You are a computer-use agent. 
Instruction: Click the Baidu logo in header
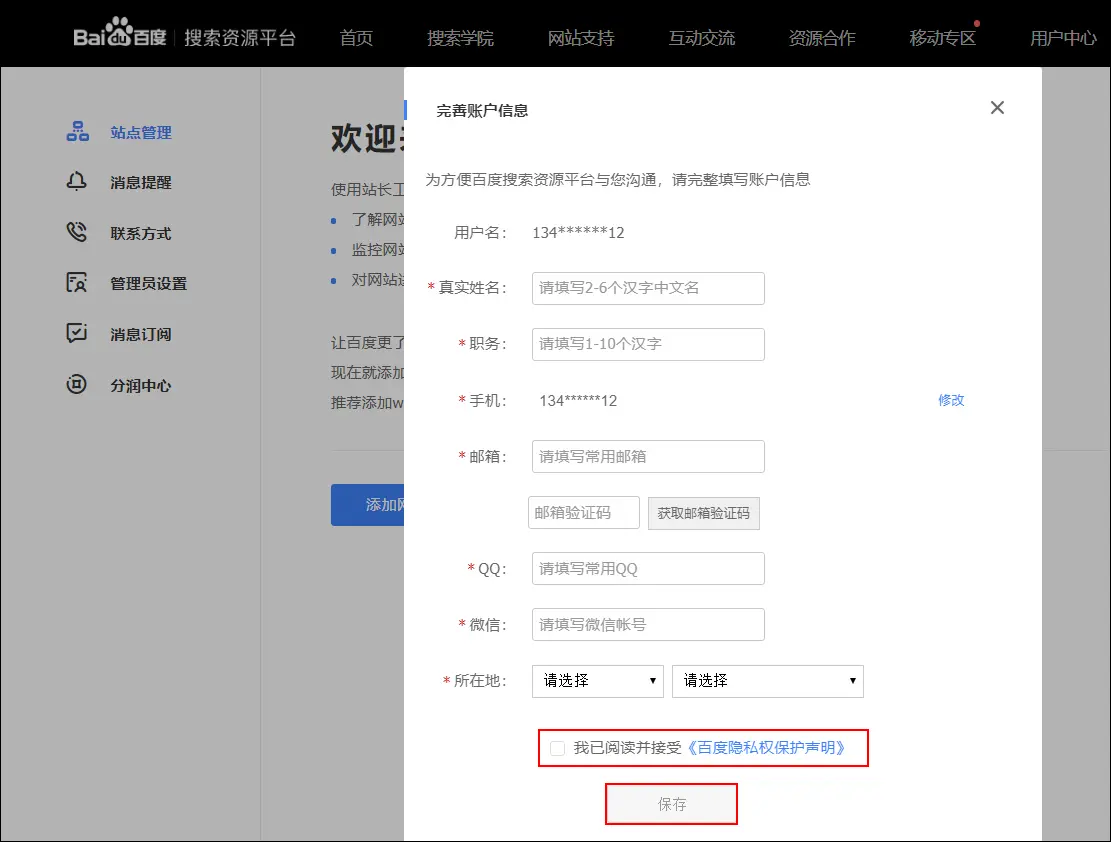tap(117, 37)
